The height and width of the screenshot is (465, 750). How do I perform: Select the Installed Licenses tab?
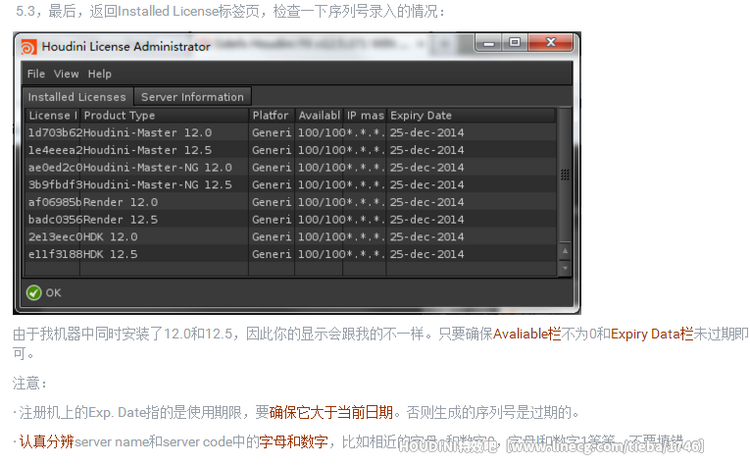77,97
